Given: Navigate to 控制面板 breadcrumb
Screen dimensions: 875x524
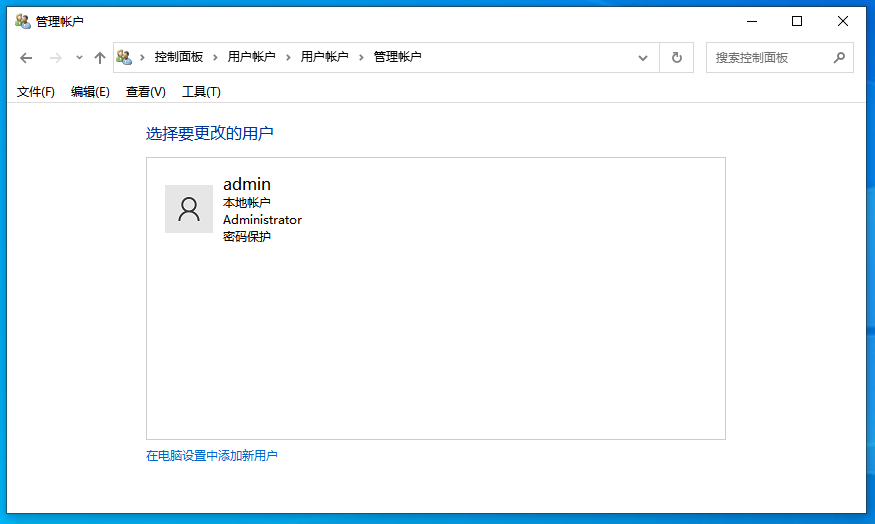Looking at the screenshot, I should (179, 58).
